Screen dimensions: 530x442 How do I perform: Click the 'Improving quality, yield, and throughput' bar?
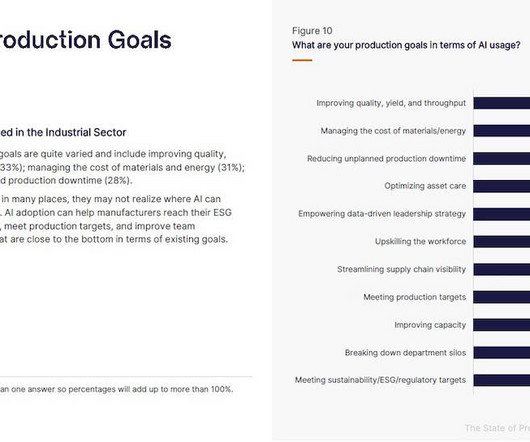[502, 103]
